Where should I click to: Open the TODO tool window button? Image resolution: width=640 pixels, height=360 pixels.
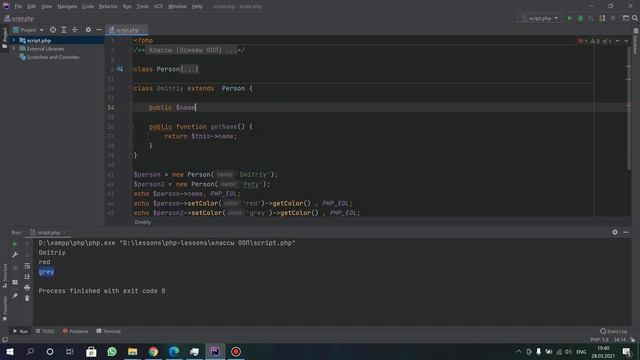pyautogui.click(x=45, y=331)
